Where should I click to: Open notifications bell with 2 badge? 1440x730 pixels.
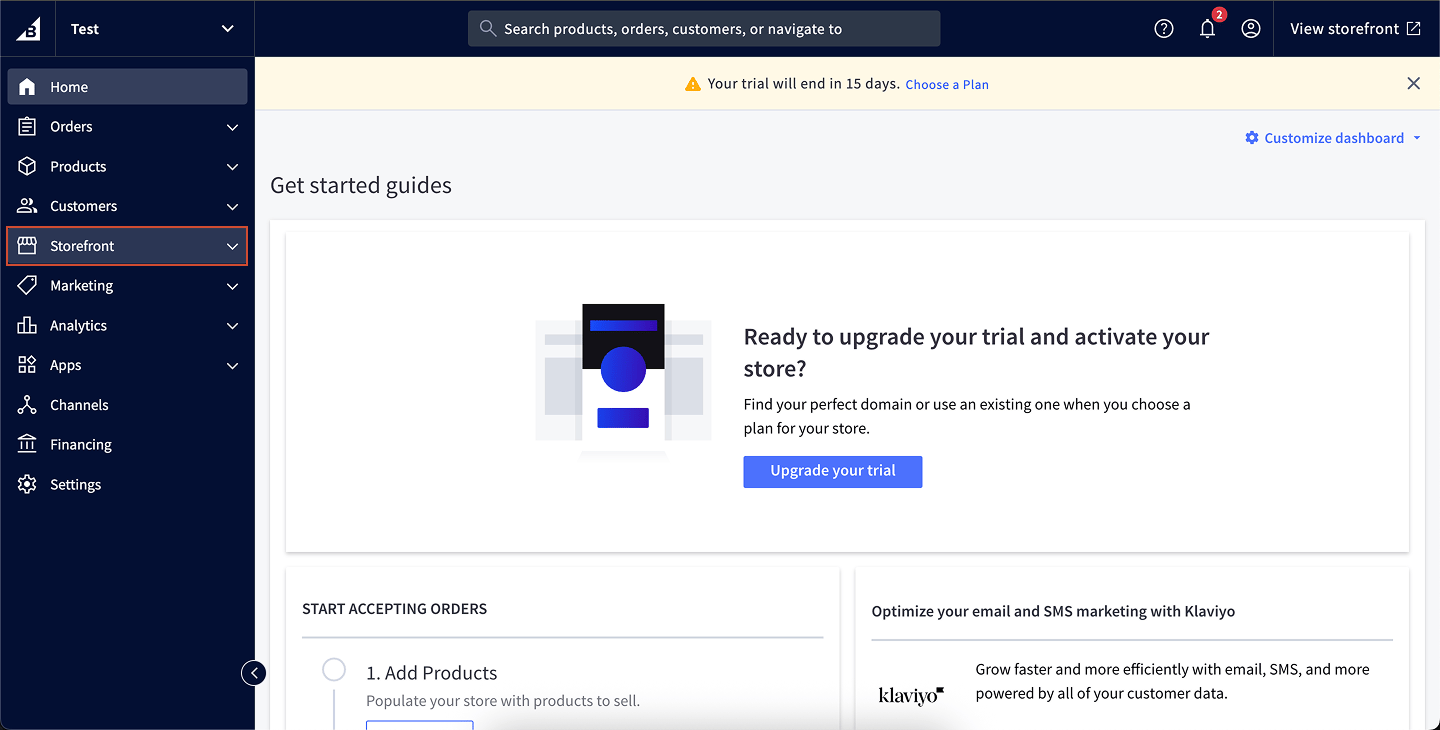(1209, 27)
